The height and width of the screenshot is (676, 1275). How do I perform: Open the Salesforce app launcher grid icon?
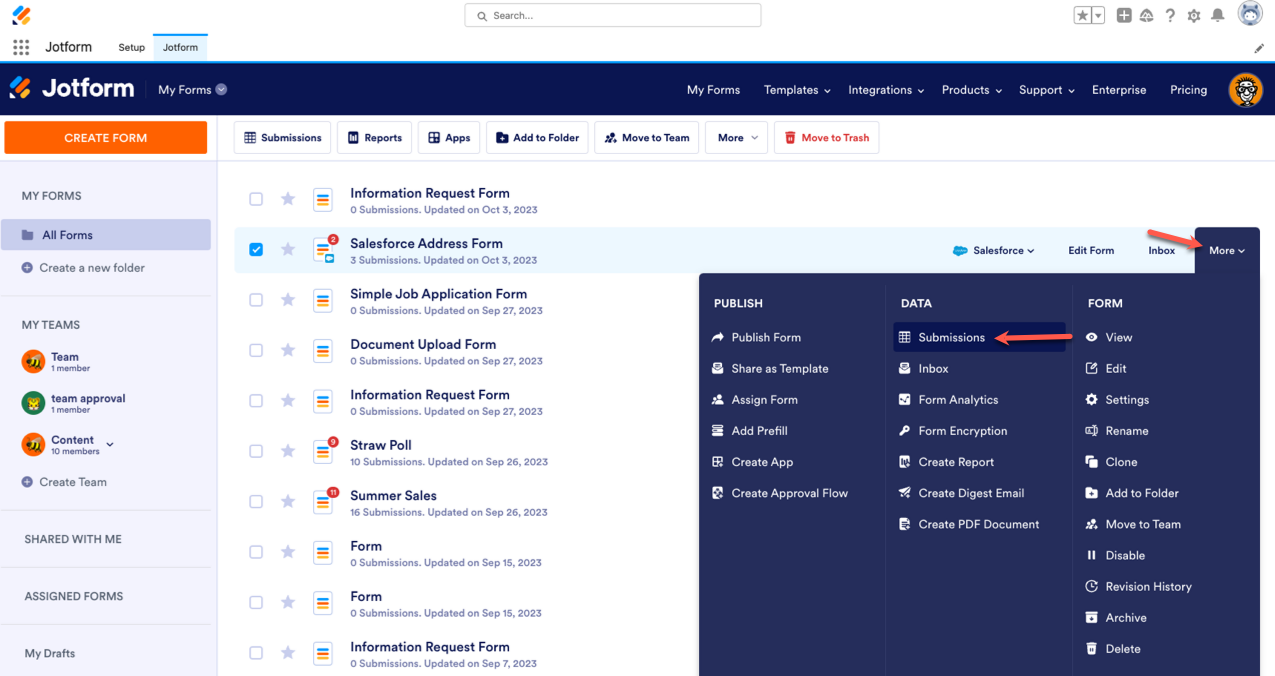click(21, 47)
